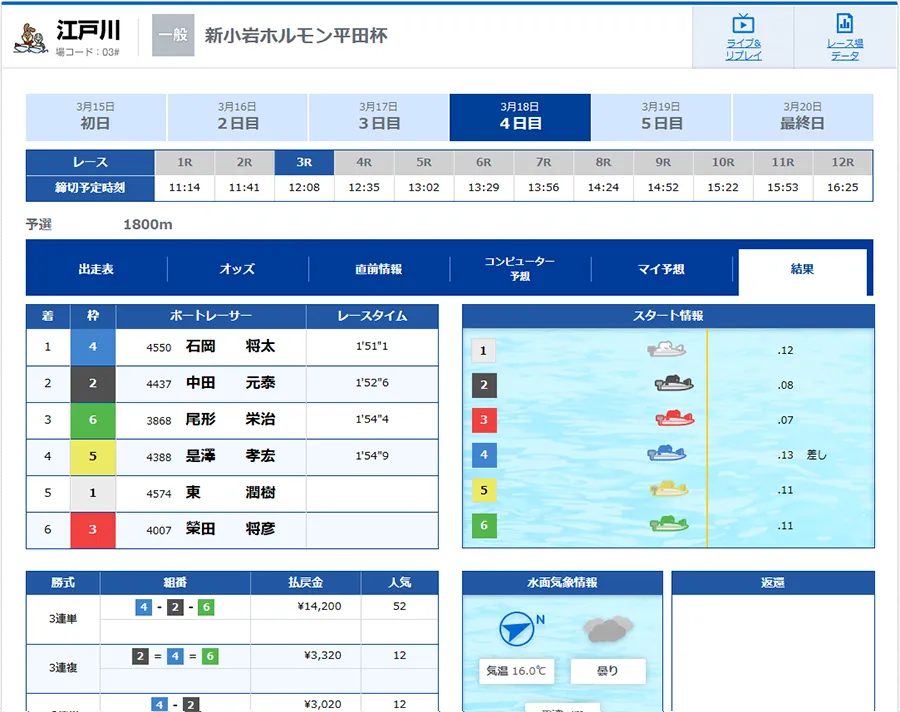900x712 pixels.
Task: Switch to the オッズ tab
Action: pyautogui.click(x=237, y=269)
